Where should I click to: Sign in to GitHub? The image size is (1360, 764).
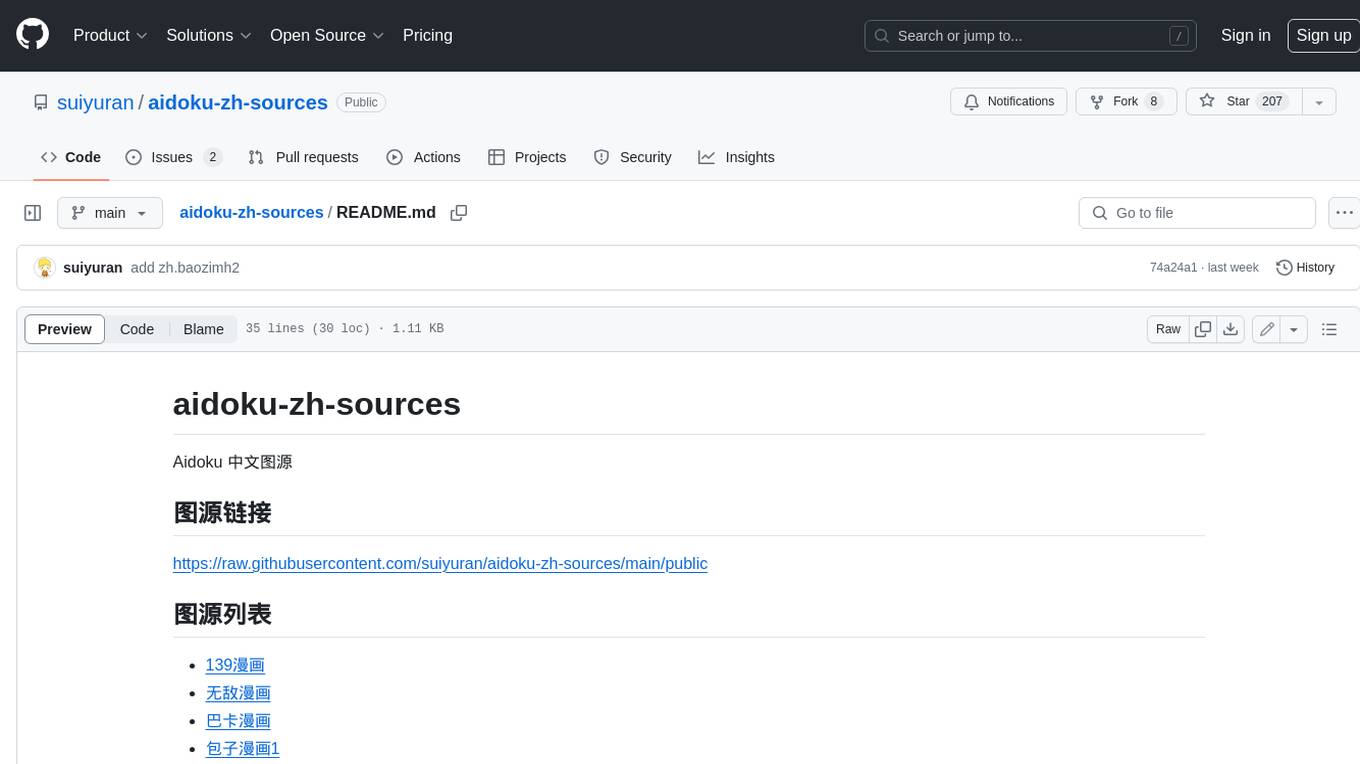coord(1245,35)
